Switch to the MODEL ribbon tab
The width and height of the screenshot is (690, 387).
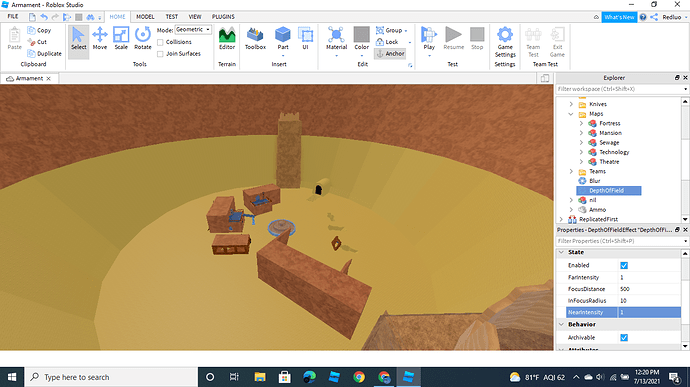click(x=145, y=17)
